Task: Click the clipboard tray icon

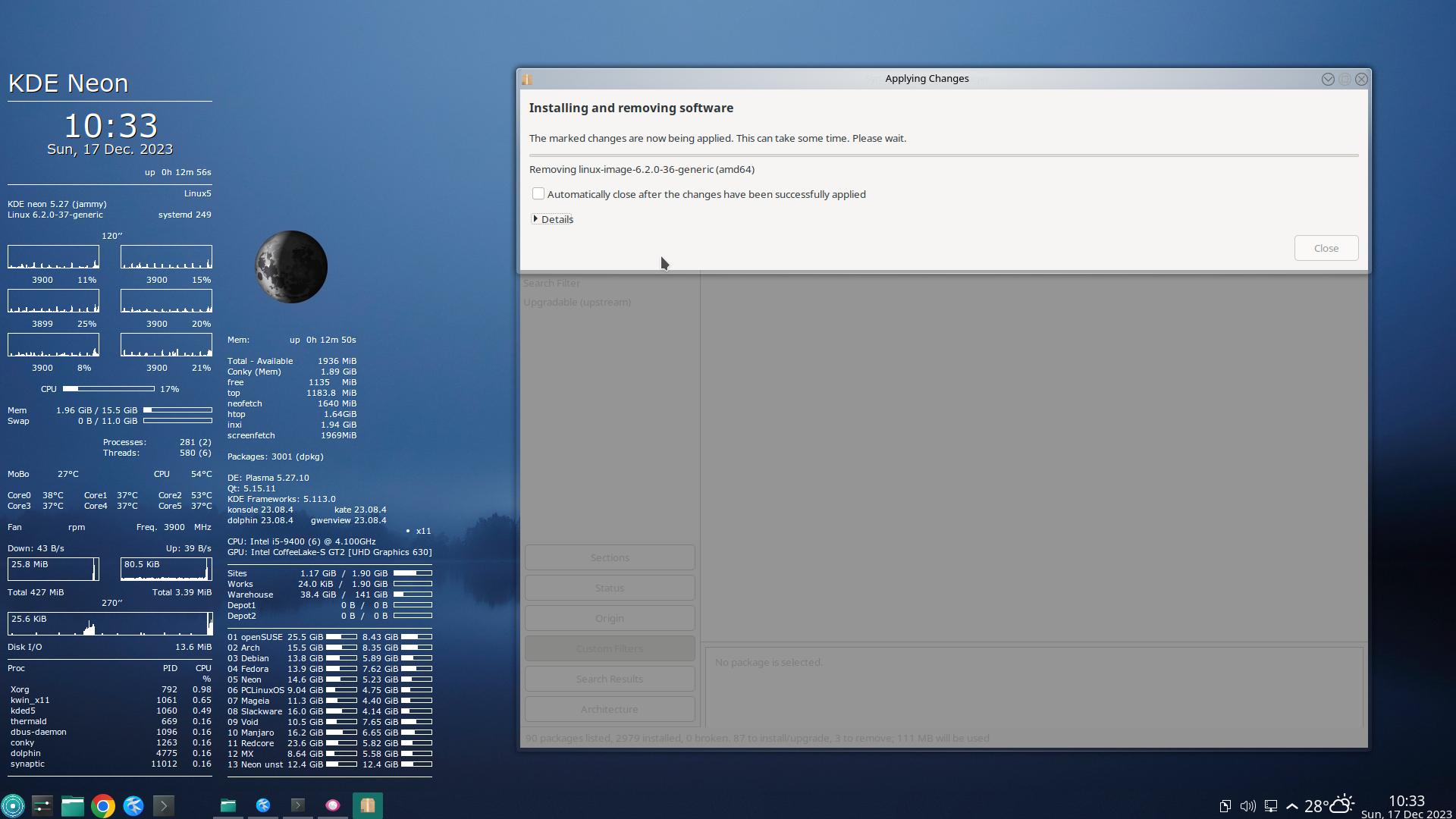Action: [x=1225, y=806]
